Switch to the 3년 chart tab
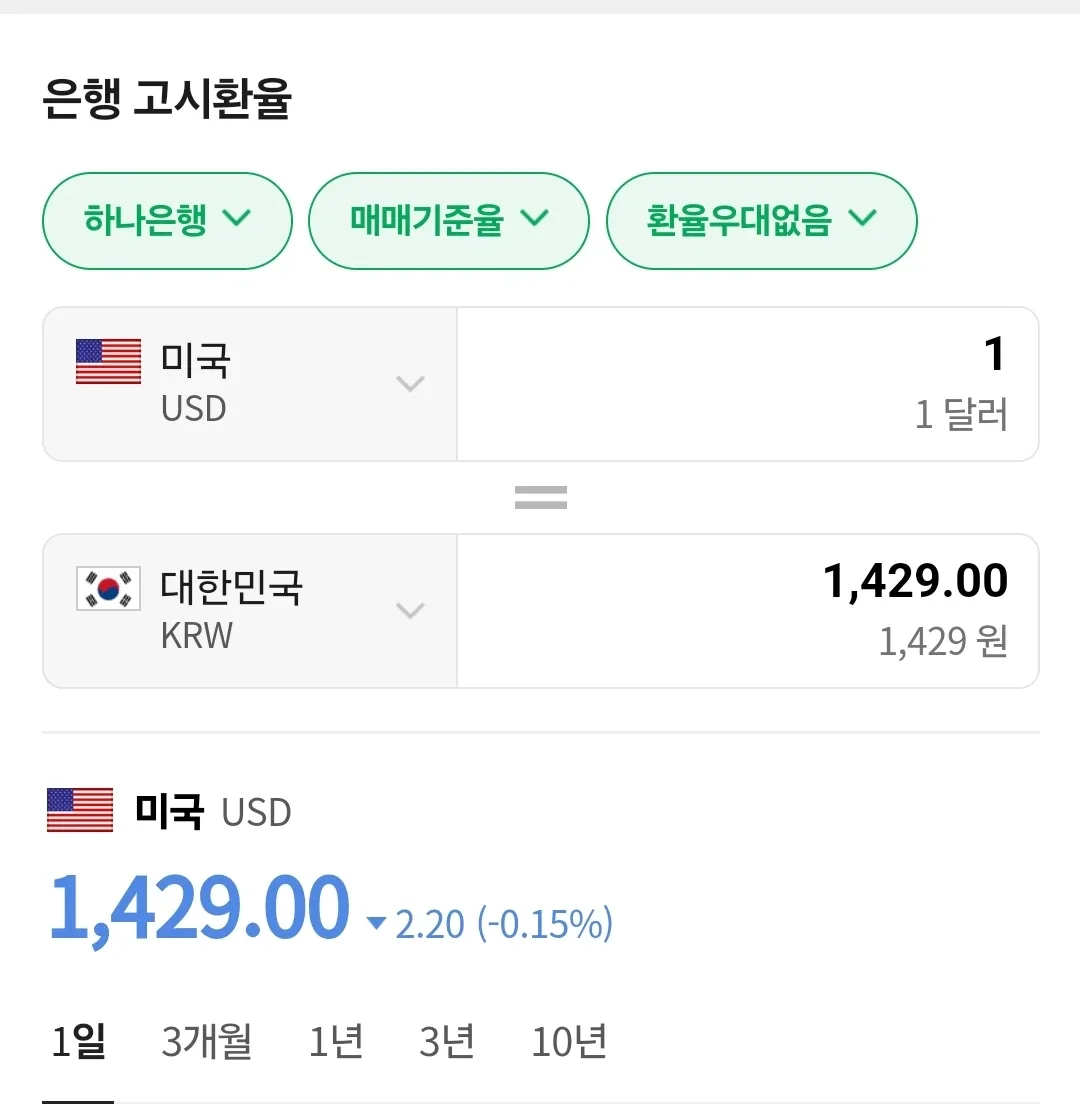The width and height of the screenshot is (1080, 1109). point(447,1042)
